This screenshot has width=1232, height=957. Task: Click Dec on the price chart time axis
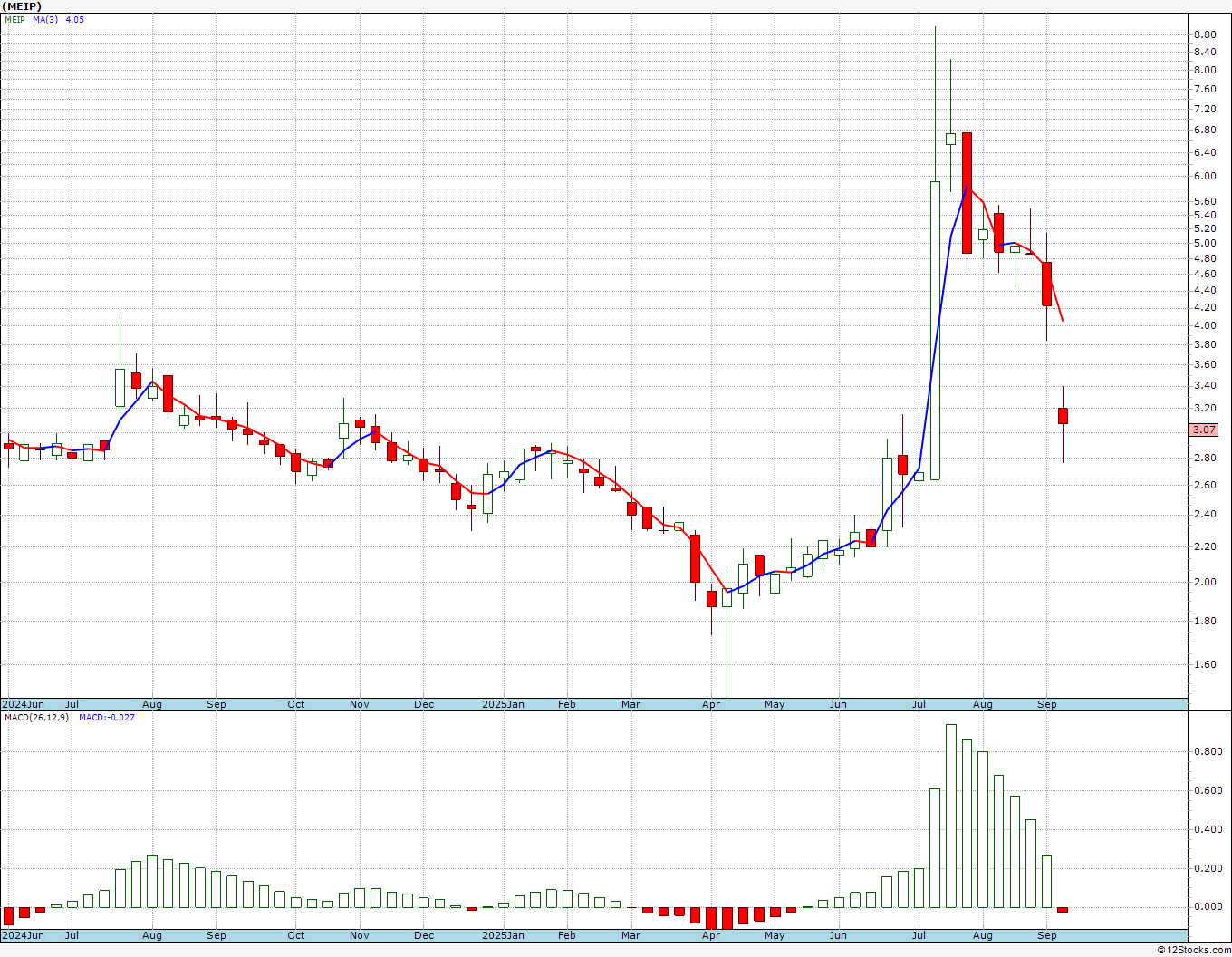(424, 704)
